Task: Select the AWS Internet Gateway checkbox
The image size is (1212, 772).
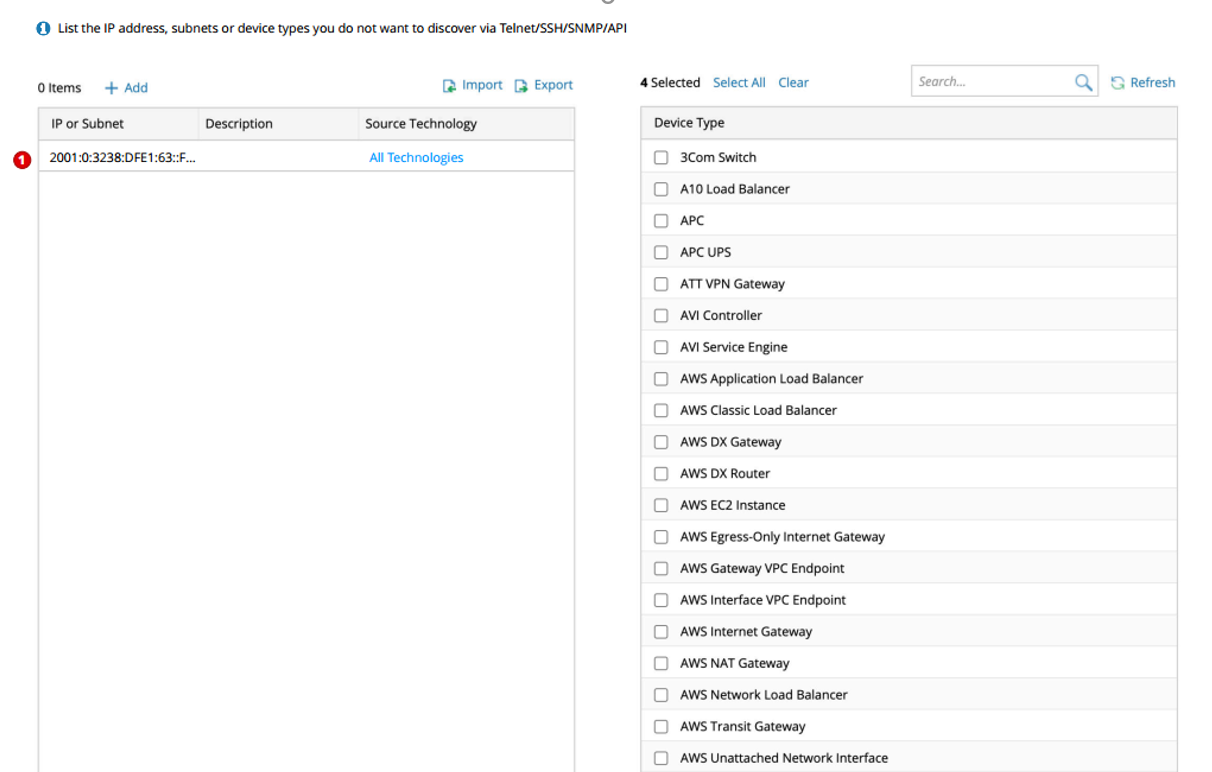Action: coord(661,632)
